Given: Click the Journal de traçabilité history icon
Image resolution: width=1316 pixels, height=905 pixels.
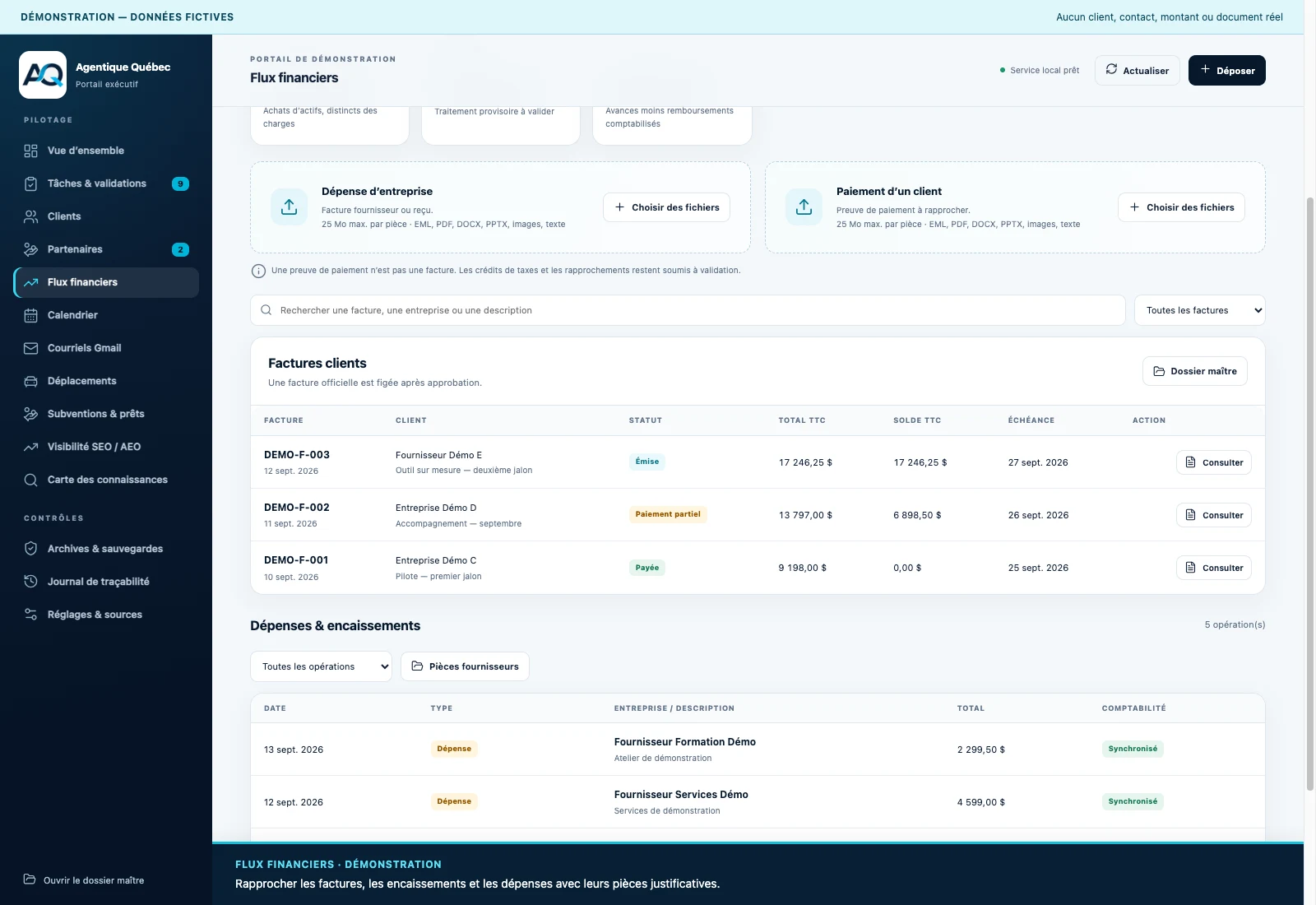Looking at the screenshot, I should tap(30, 582).
